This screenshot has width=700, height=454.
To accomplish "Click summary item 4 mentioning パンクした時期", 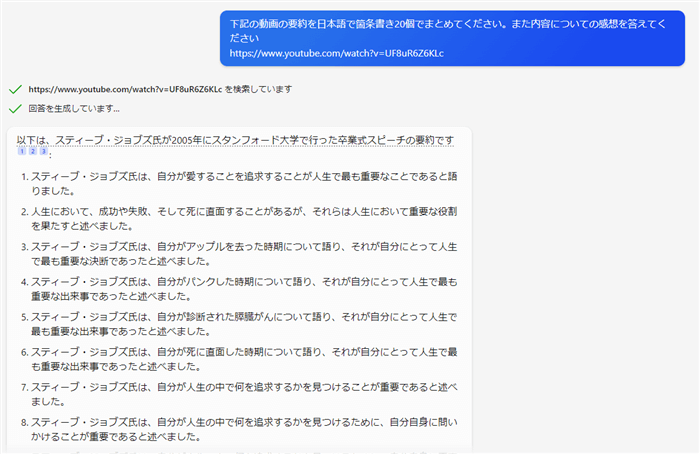I will [244, 289].
